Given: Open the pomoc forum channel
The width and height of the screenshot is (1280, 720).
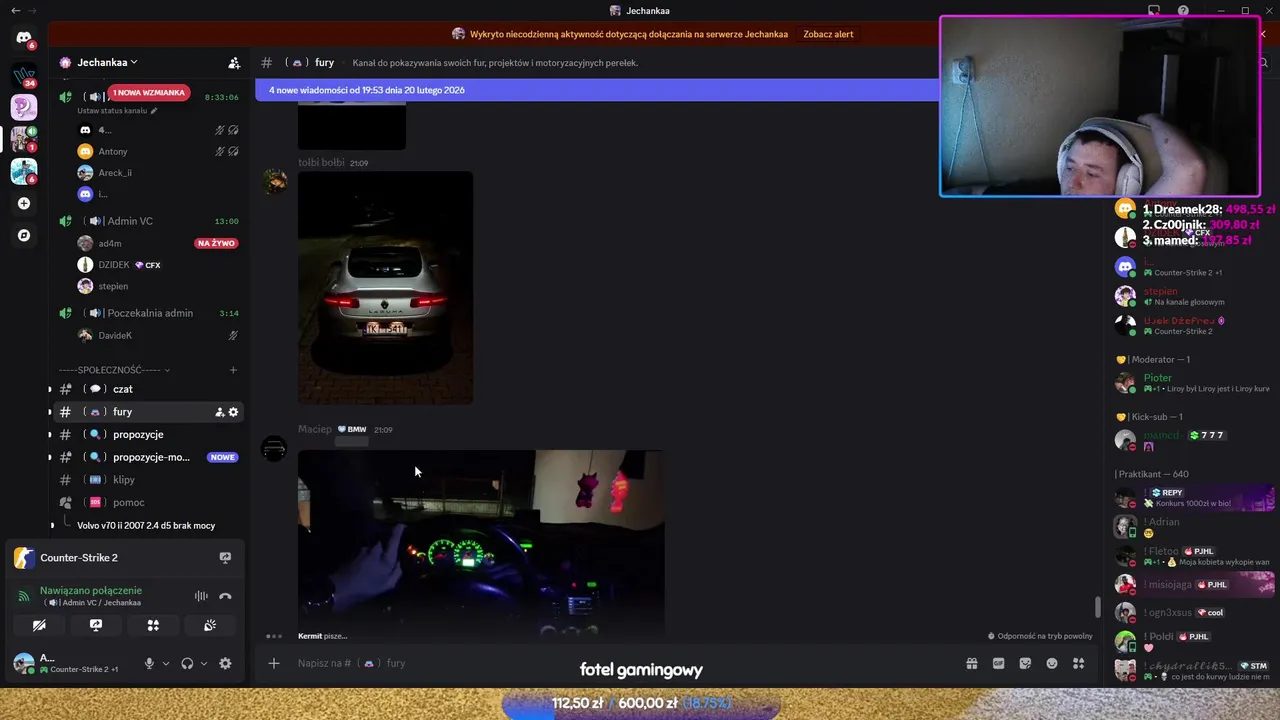Looking at the screenshot, I should [x=148, y=502].
